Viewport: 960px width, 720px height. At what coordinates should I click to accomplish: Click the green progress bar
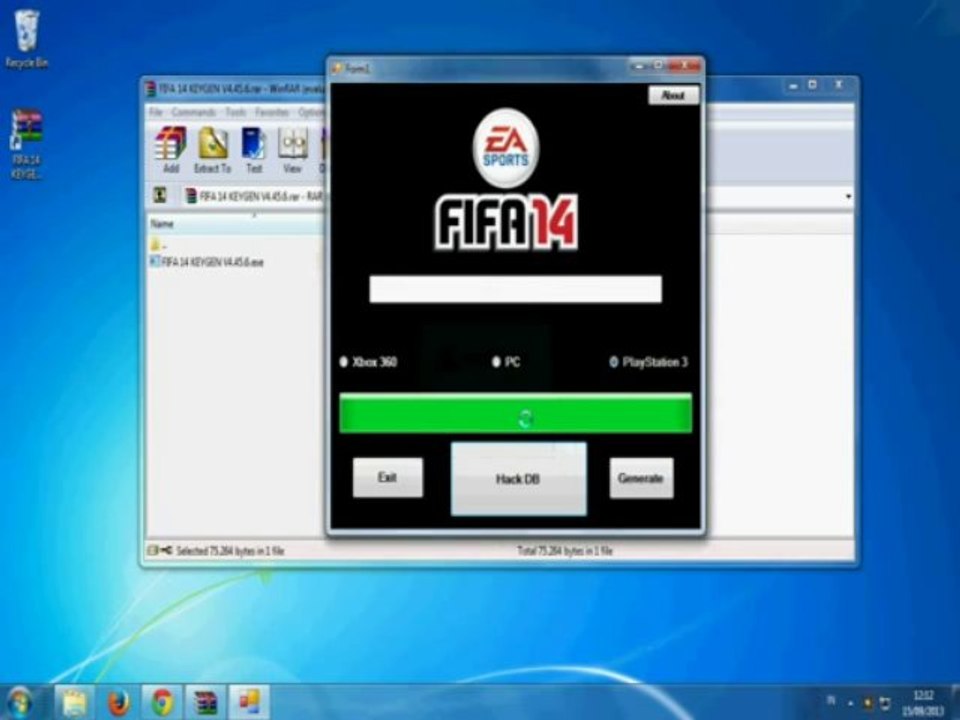click(516, 414)
